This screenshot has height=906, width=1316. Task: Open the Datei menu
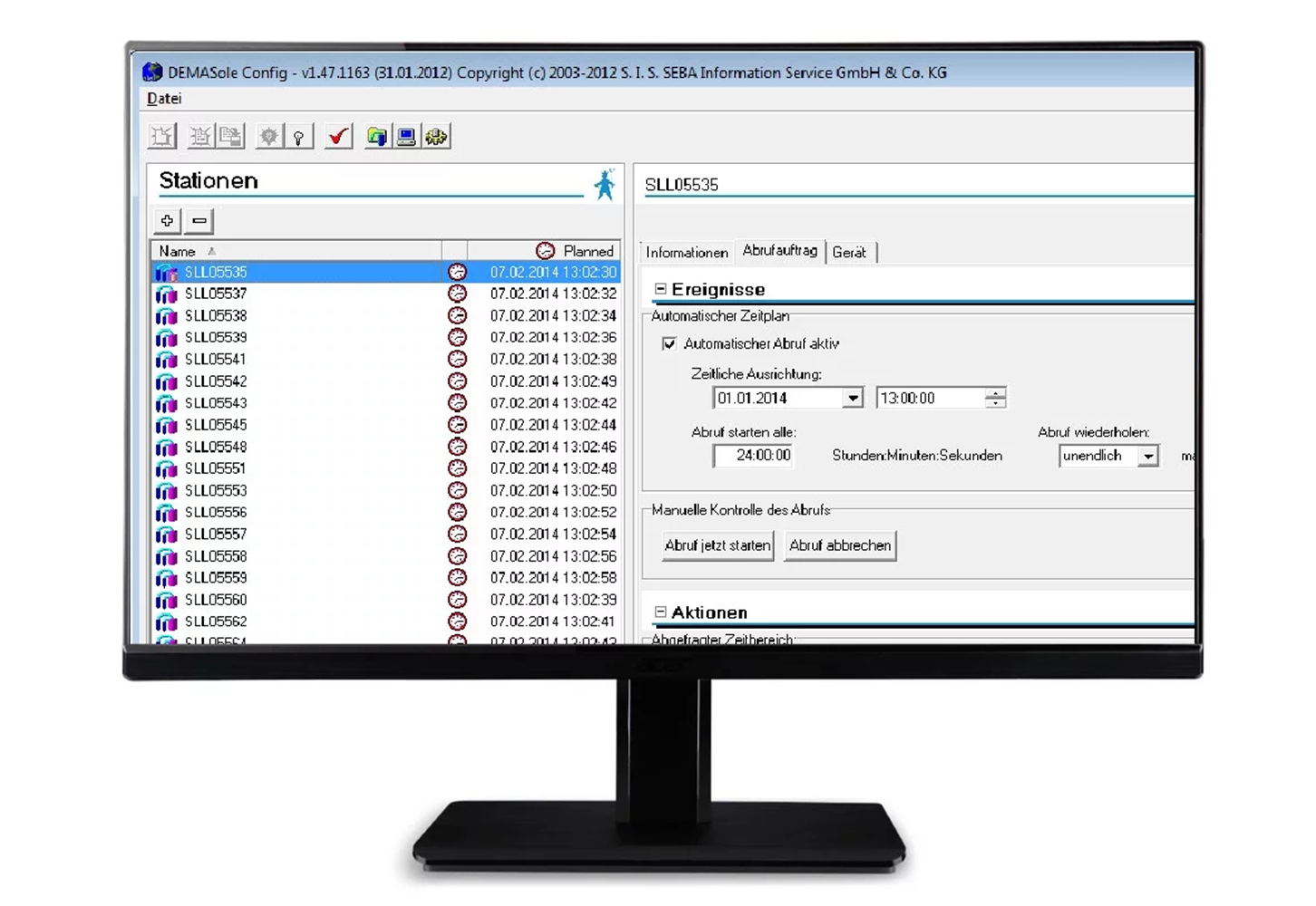[x=164, y=99]
